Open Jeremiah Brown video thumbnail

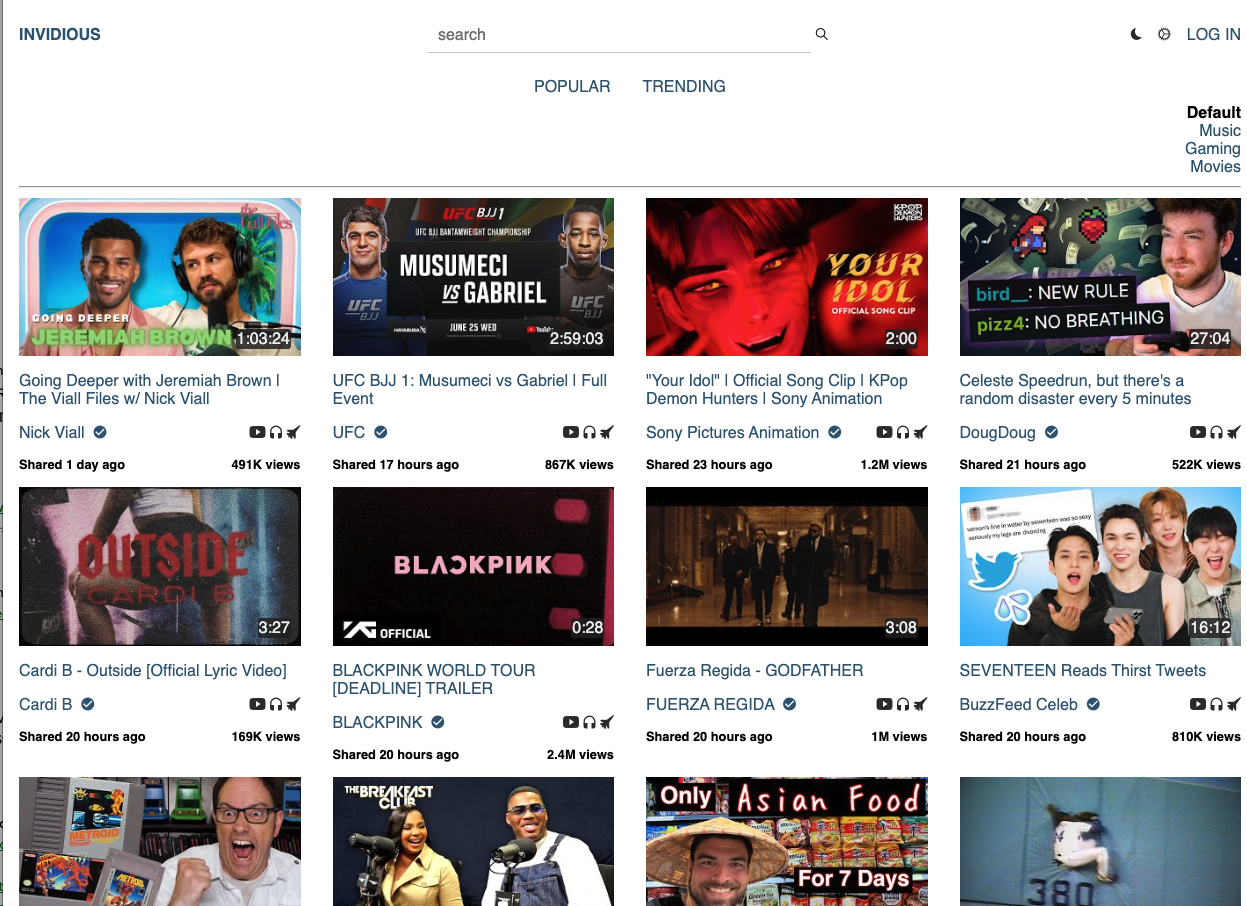click(160, 277)
